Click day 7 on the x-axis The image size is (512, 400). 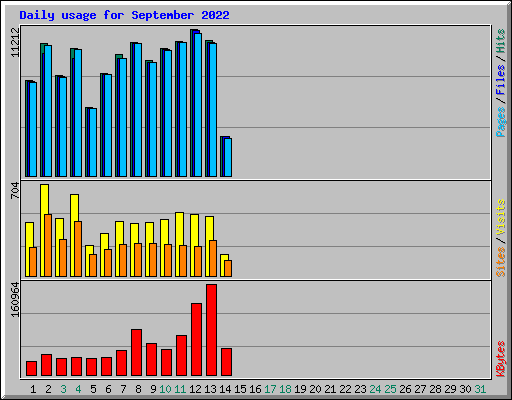(123, 389)
